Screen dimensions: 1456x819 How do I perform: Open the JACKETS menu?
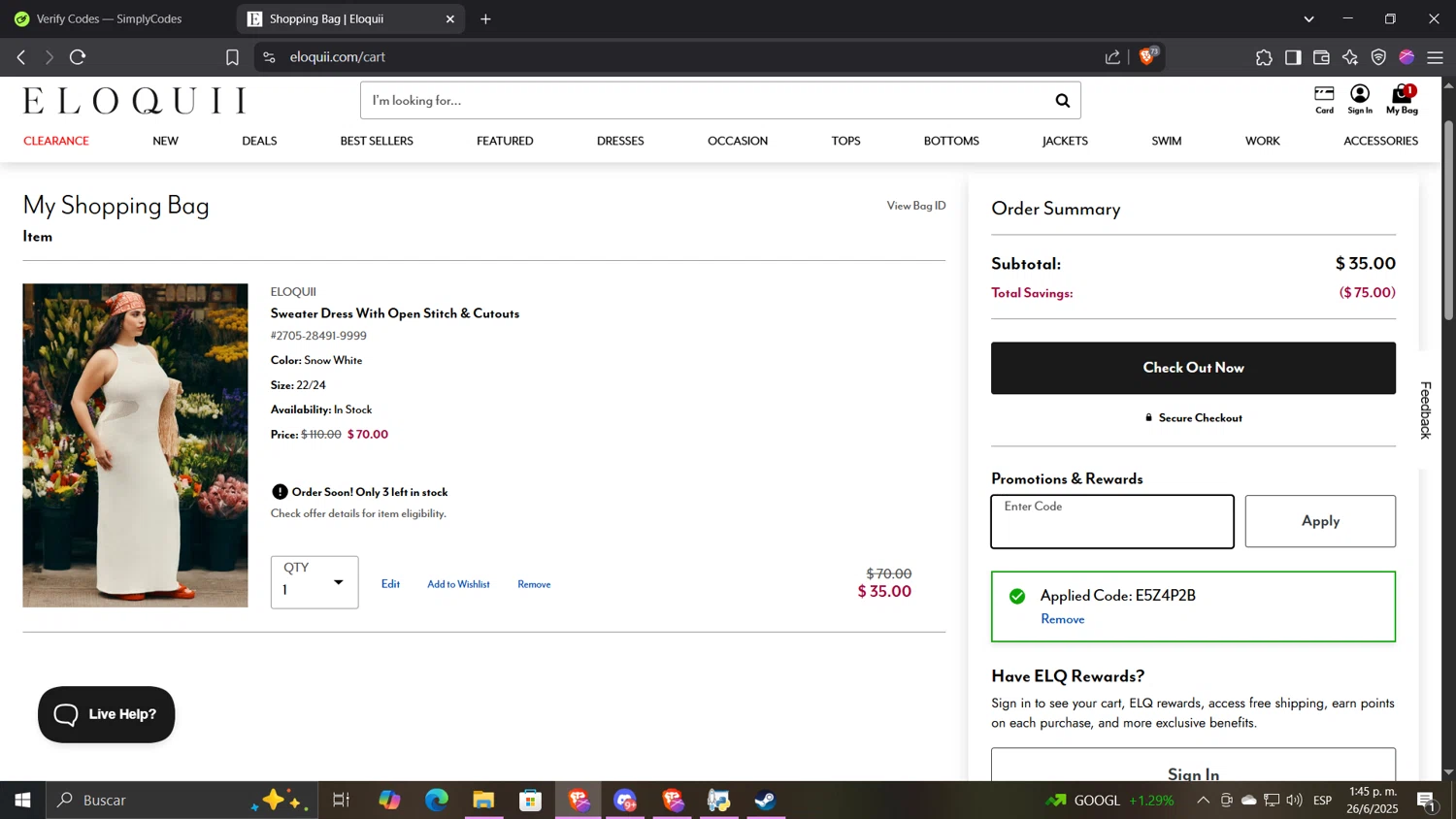tap(1065, 141)
